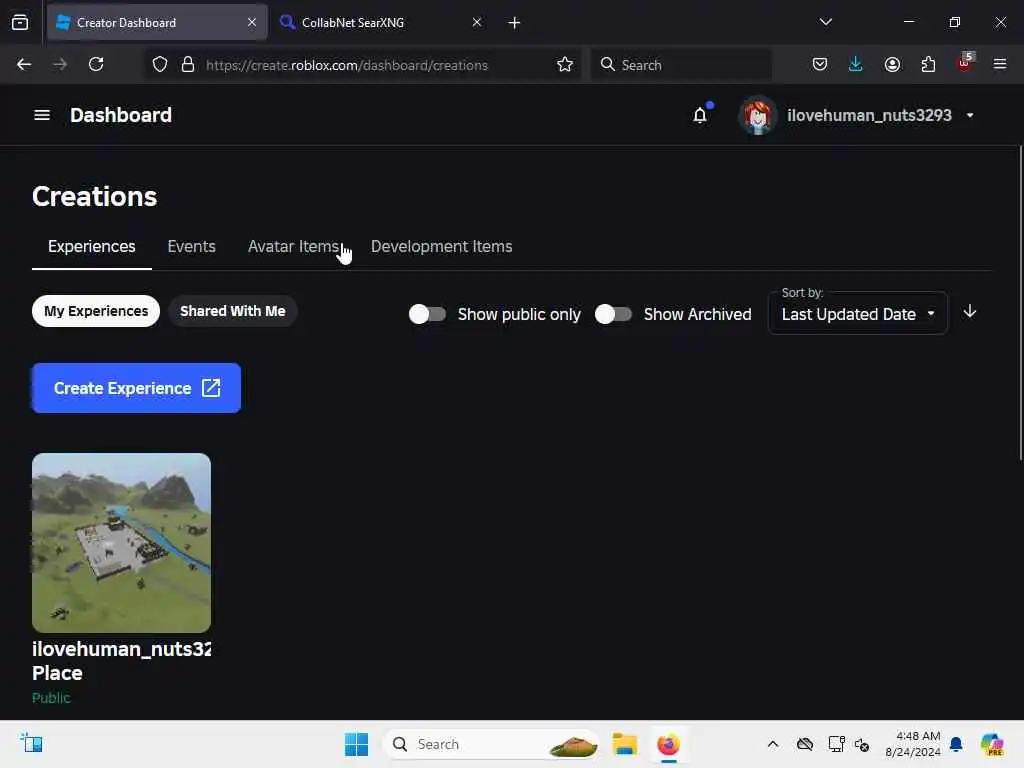Click the Windows taskbar search box
This screenshot has width=1024, height=768.
click(491, 744)
